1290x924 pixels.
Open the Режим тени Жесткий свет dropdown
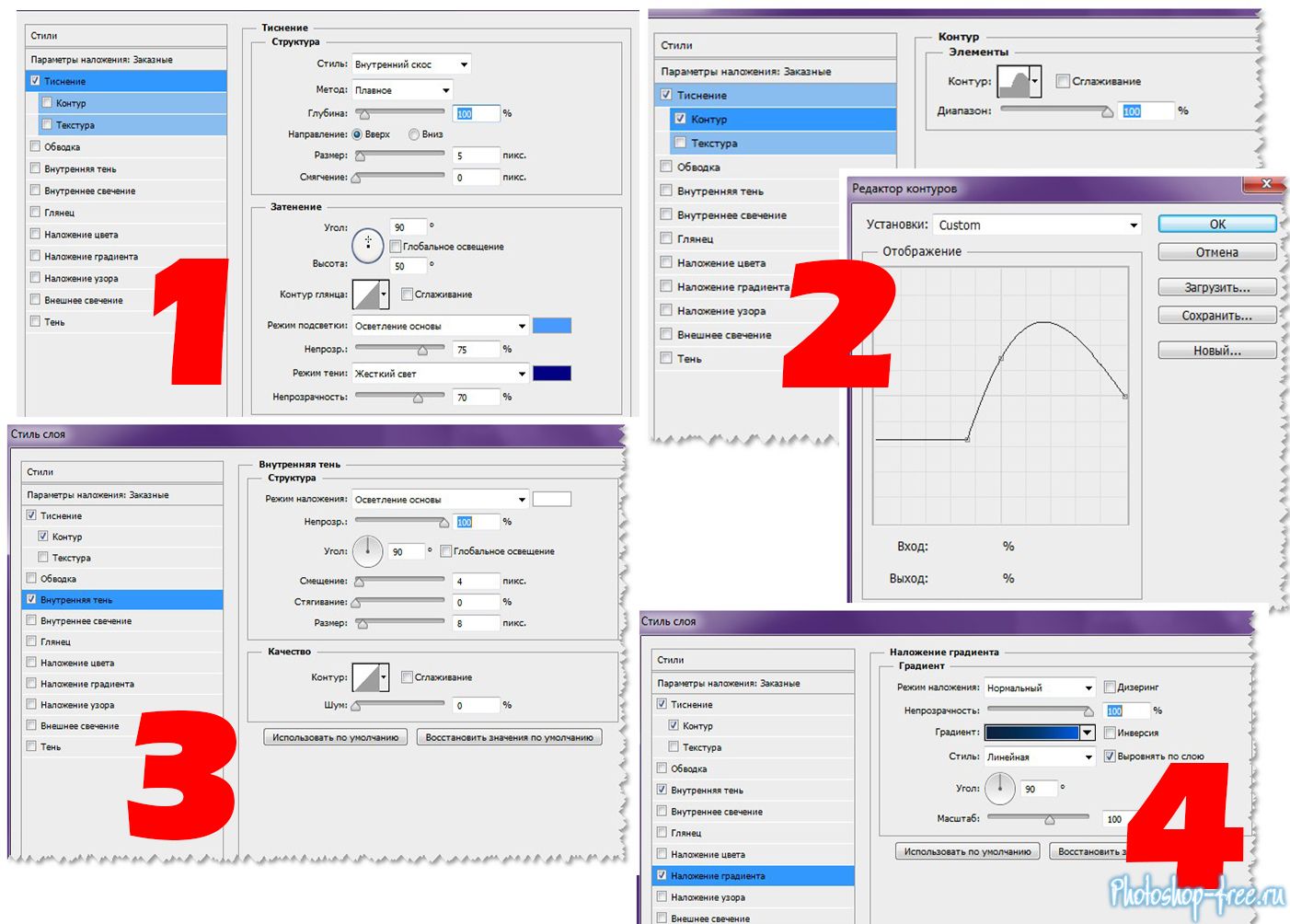pyautogui.click(x=440, y=374)
